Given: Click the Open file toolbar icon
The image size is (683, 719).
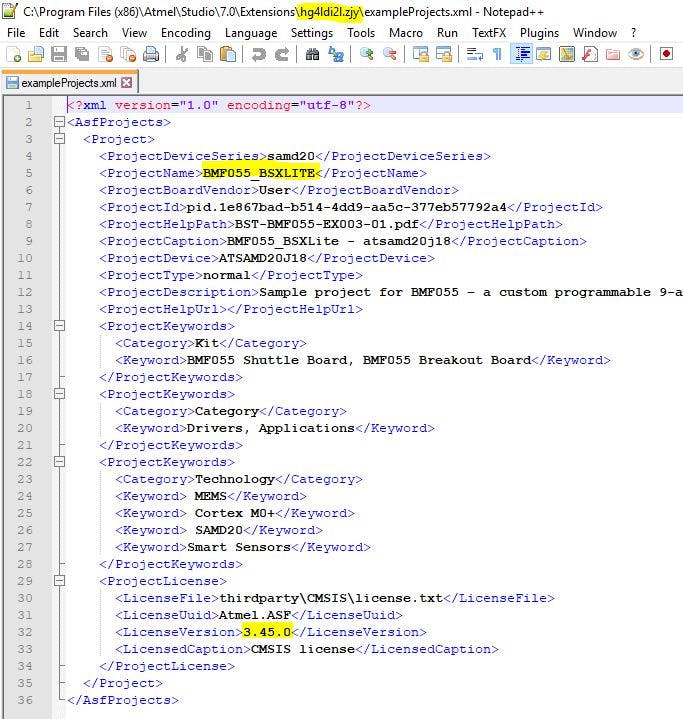Looking at the screenshot, I should click(x=36, y=54).
